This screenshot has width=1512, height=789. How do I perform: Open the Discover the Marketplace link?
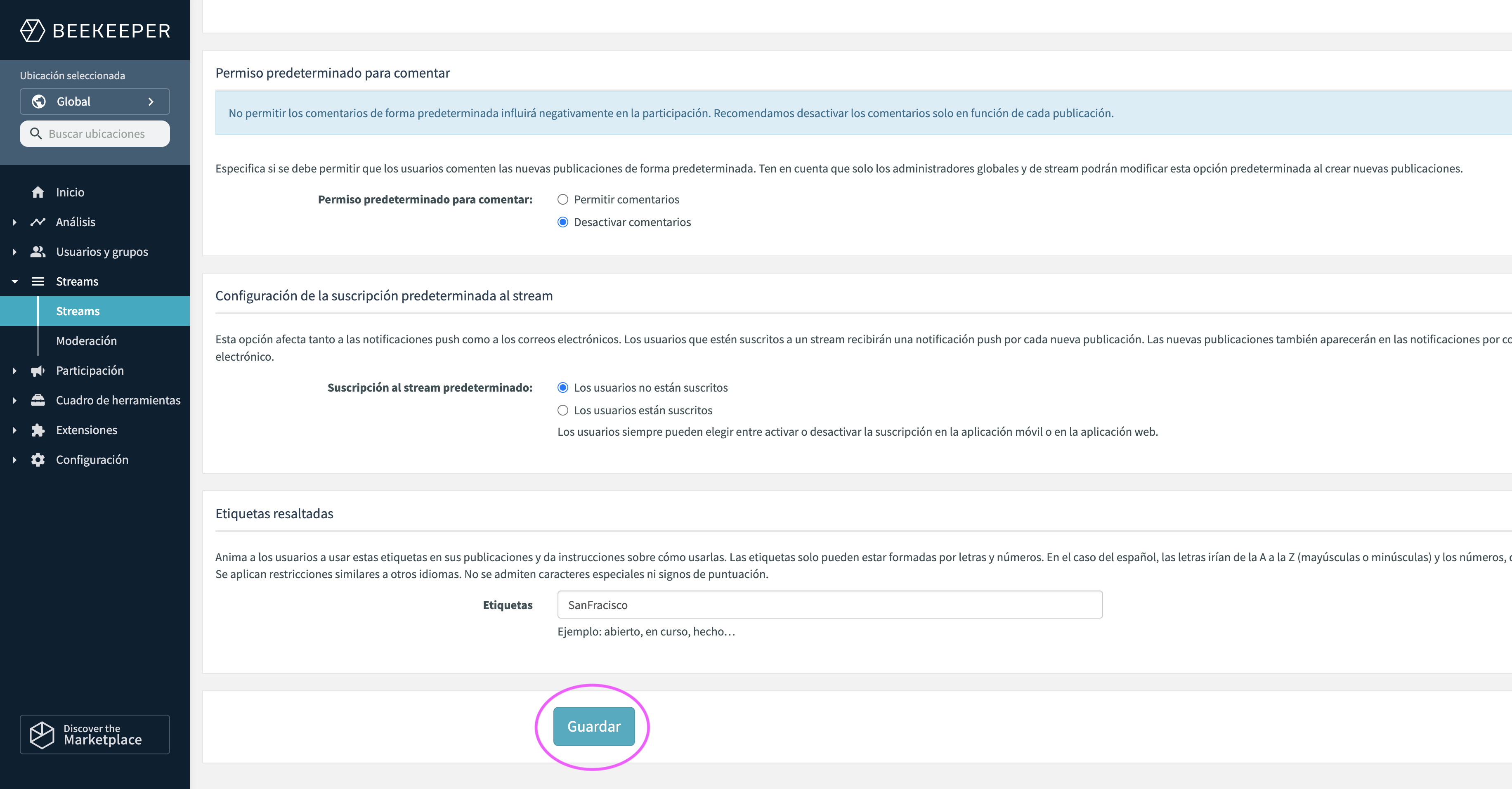95,735
